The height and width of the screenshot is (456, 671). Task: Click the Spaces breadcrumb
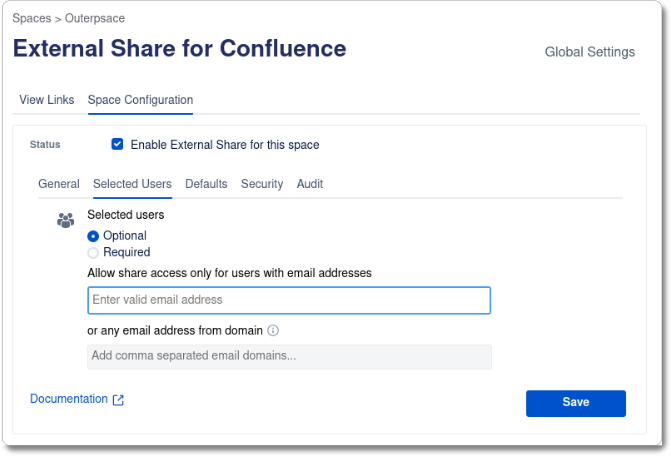(32, 18)
